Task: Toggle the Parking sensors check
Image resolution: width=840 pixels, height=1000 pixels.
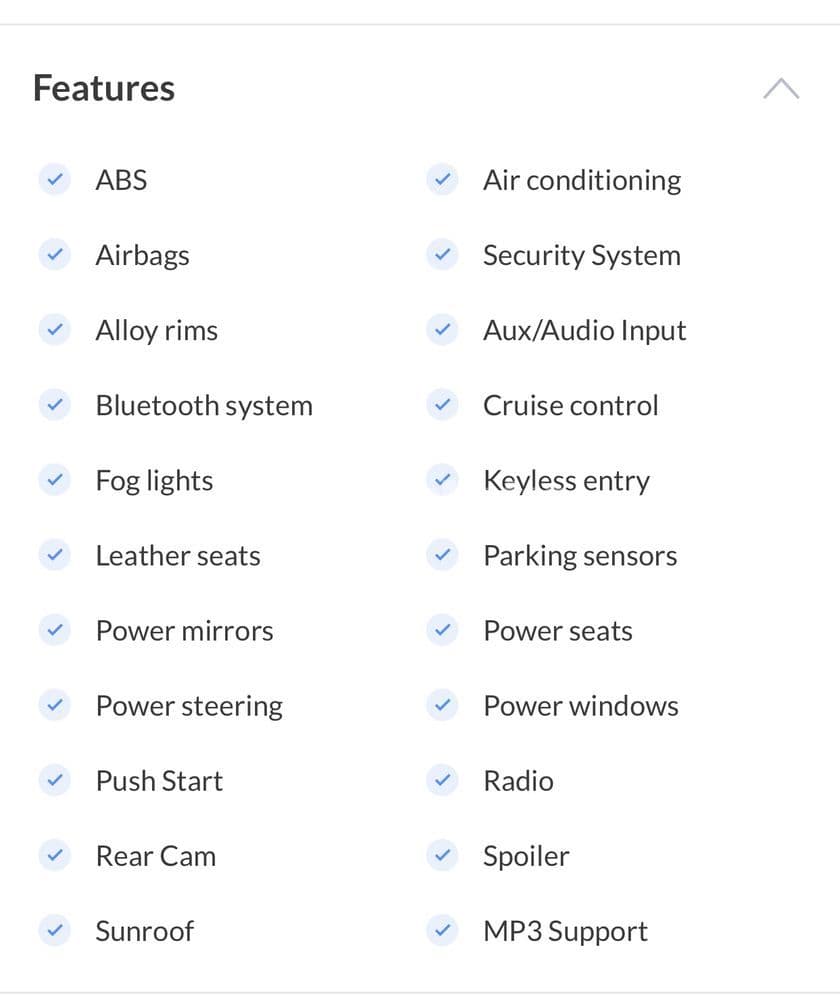Action: 442,555
